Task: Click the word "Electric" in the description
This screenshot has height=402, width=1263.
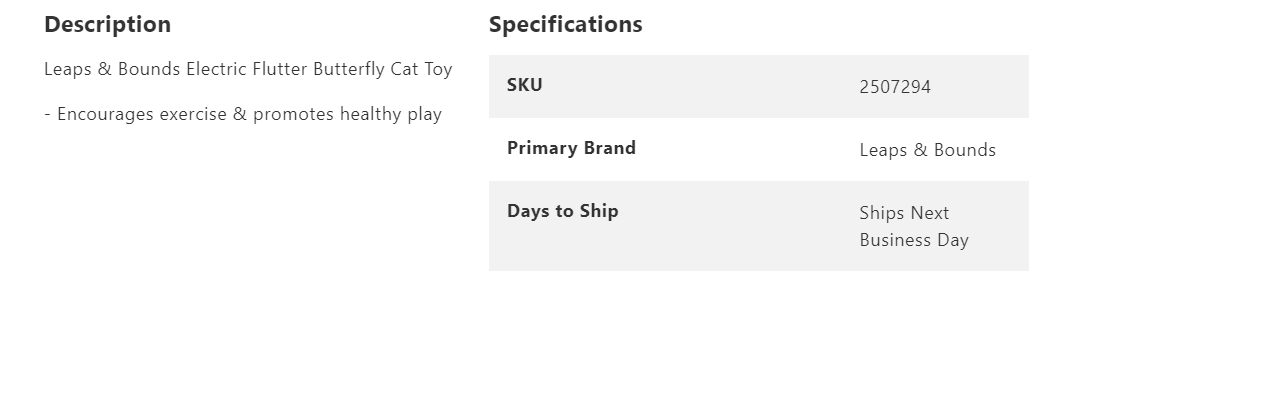Action: pyautogui.click(x=216, y=69)
